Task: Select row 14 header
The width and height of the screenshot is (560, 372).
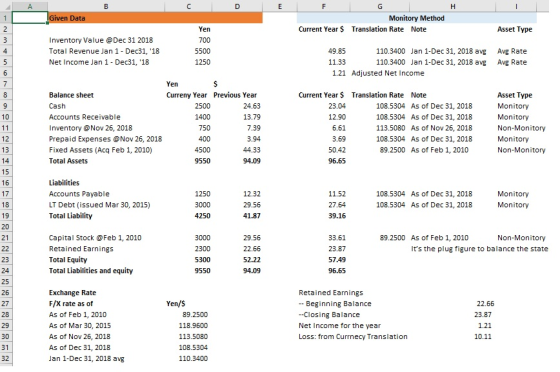Action: (x=6, y=161)
